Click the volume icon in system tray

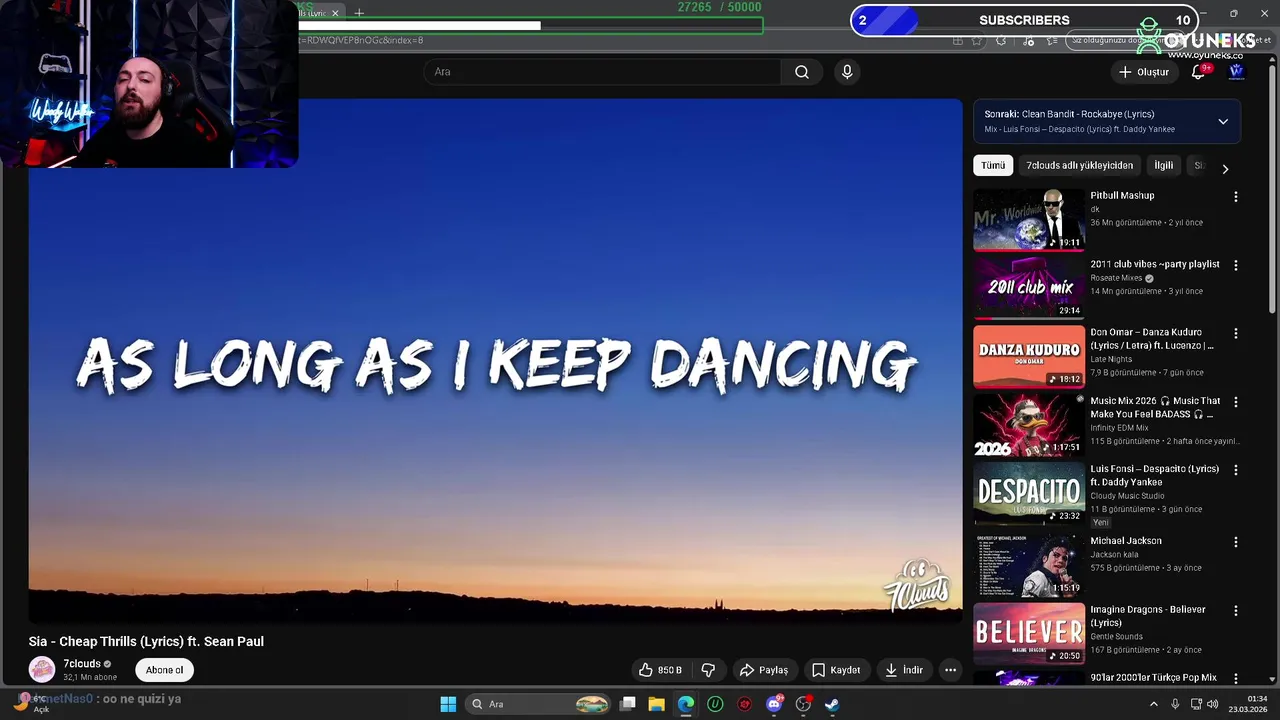click(x=1213, y=704)
